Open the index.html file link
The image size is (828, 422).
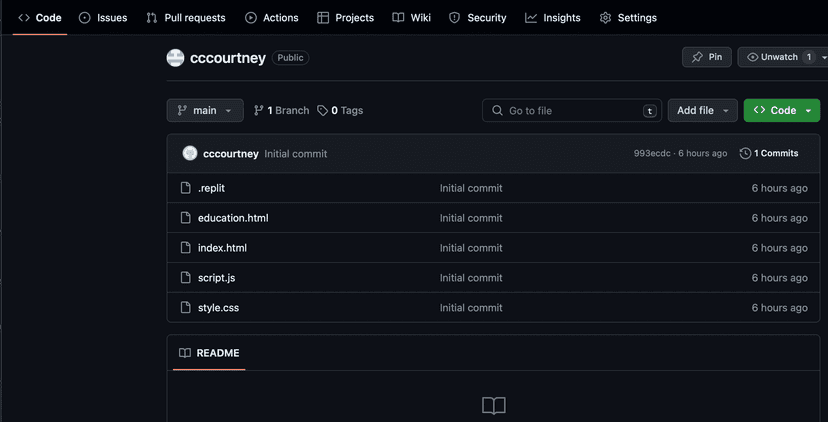pos(222,248)
